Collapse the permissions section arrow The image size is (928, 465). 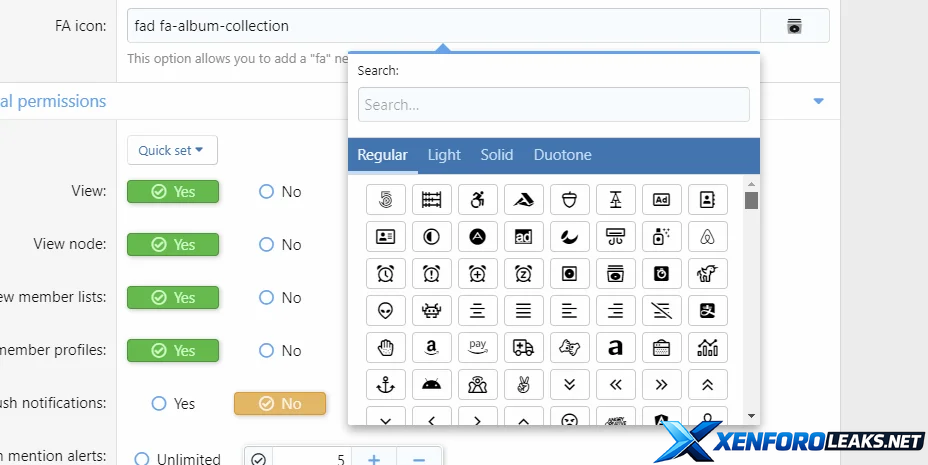[818, 101]
